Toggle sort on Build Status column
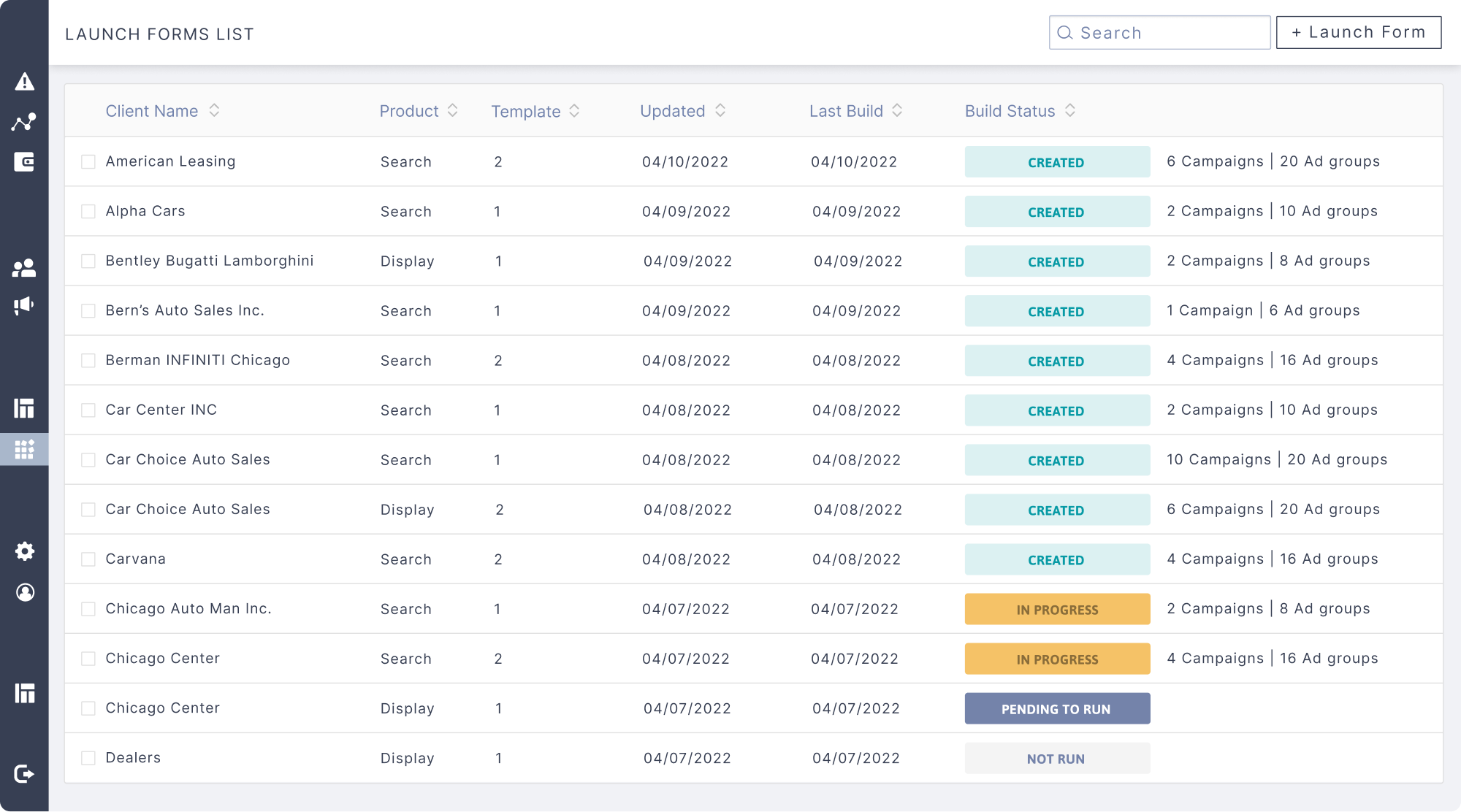This screenshot has height=812, width=1461. point(1069,110)
